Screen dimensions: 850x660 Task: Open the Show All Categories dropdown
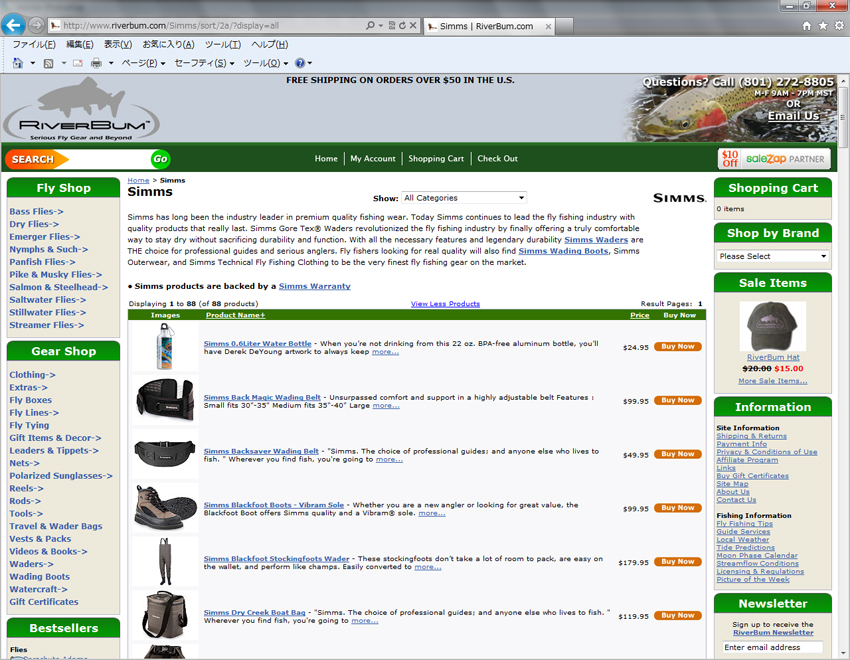click(x=464, y=198)
